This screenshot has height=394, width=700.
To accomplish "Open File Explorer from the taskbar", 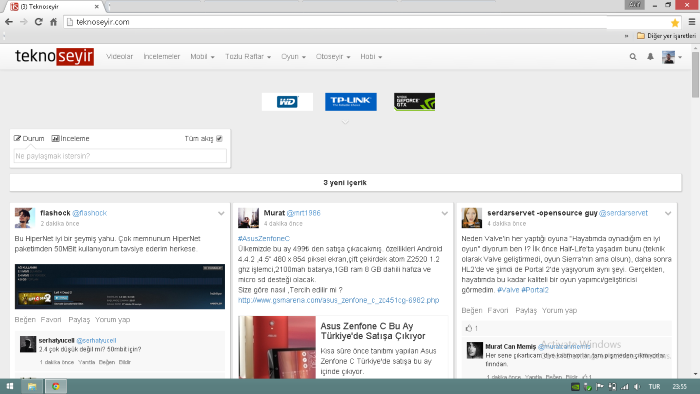I will pos(32,386).
